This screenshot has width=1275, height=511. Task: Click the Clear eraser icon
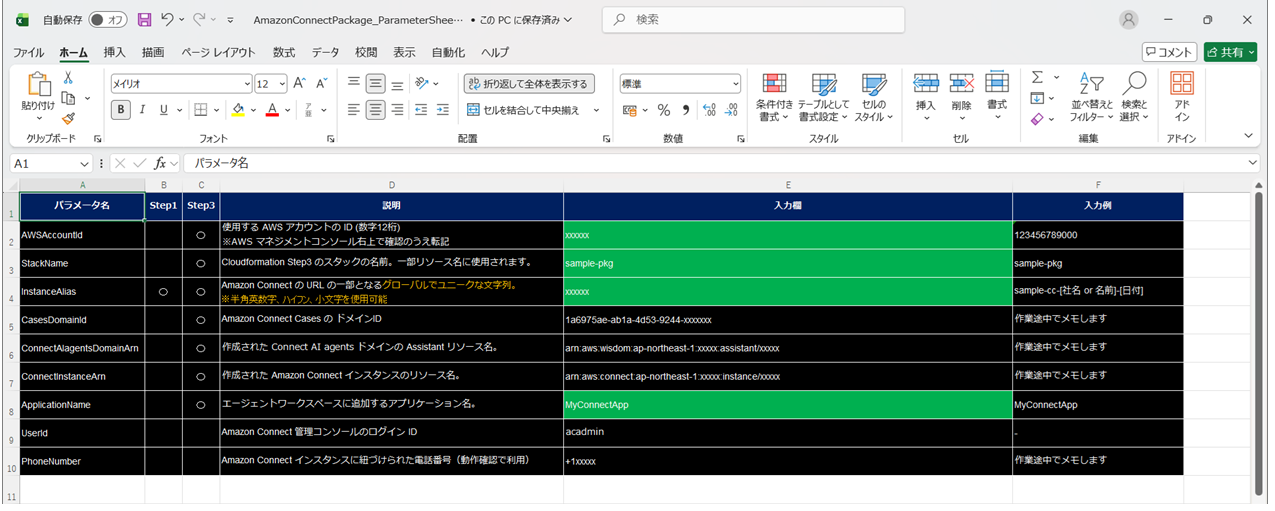point(1037,119)
